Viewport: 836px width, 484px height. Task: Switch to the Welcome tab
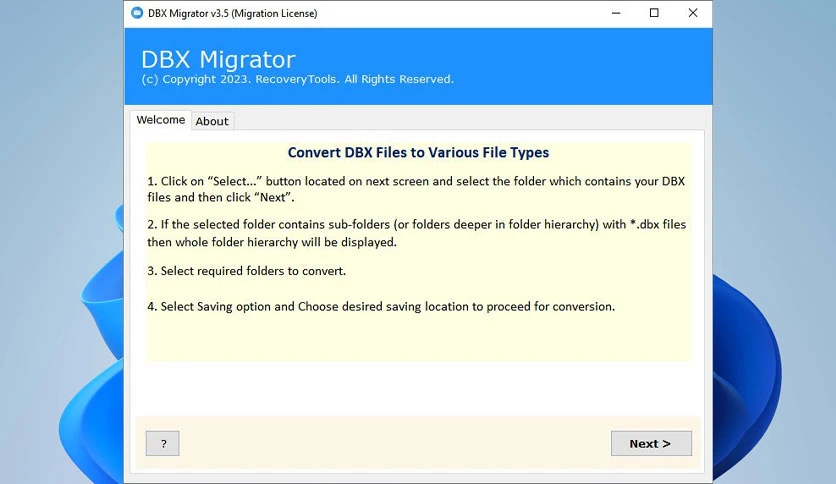point(160,120)
